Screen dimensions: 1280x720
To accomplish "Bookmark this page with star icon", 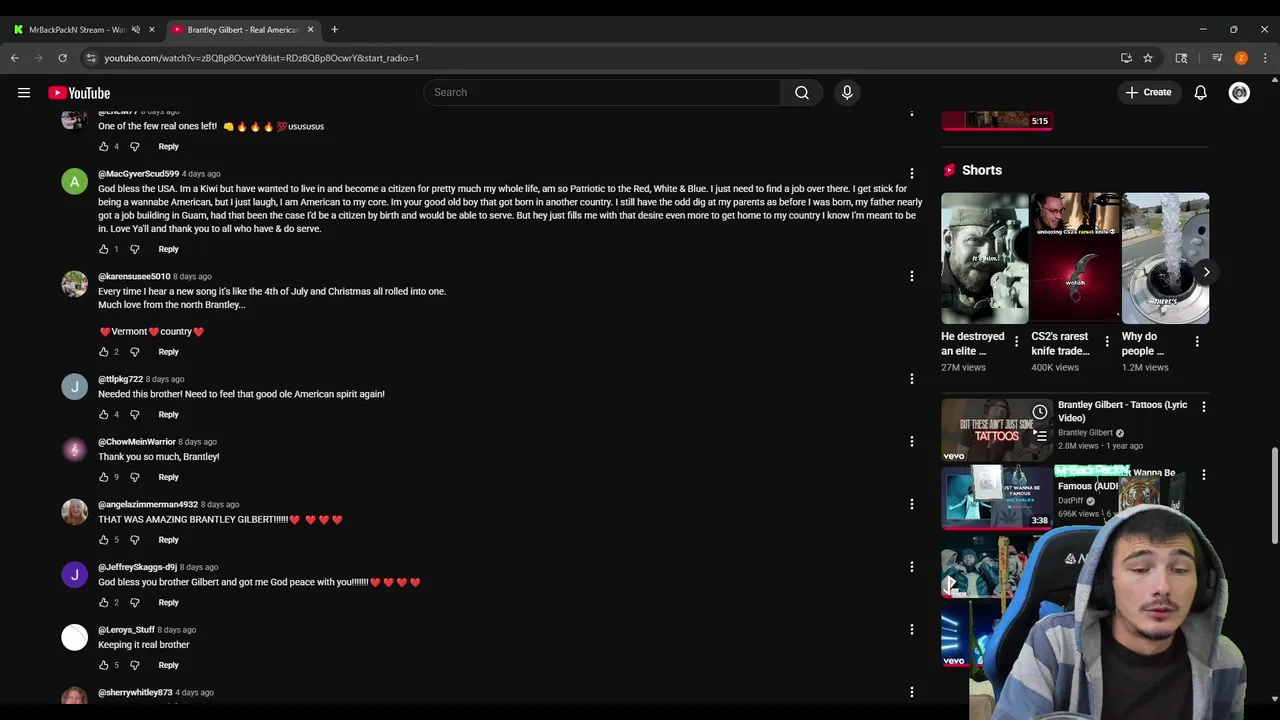I will [x=1148, y=58].
